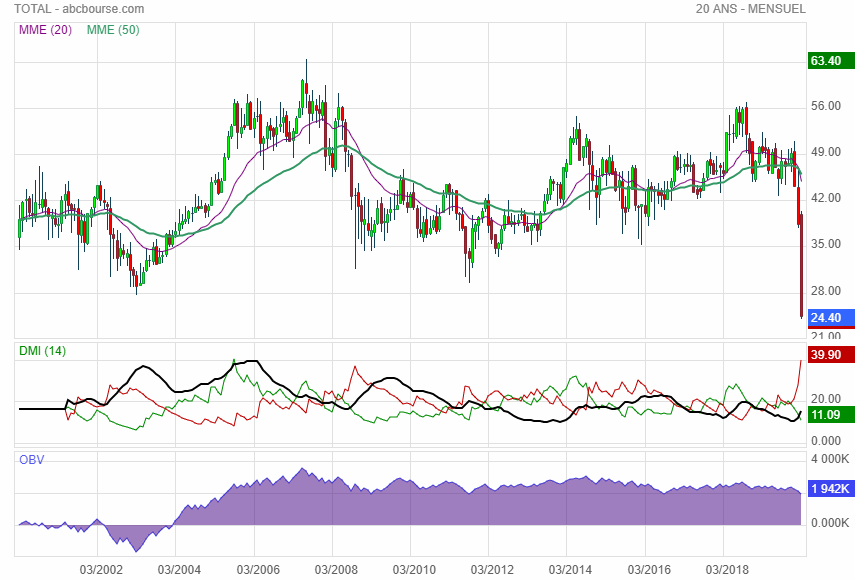Click the 03/2010 date axis label
The height and width of the screenshot is (580, 855).
[x=414, y=570]
